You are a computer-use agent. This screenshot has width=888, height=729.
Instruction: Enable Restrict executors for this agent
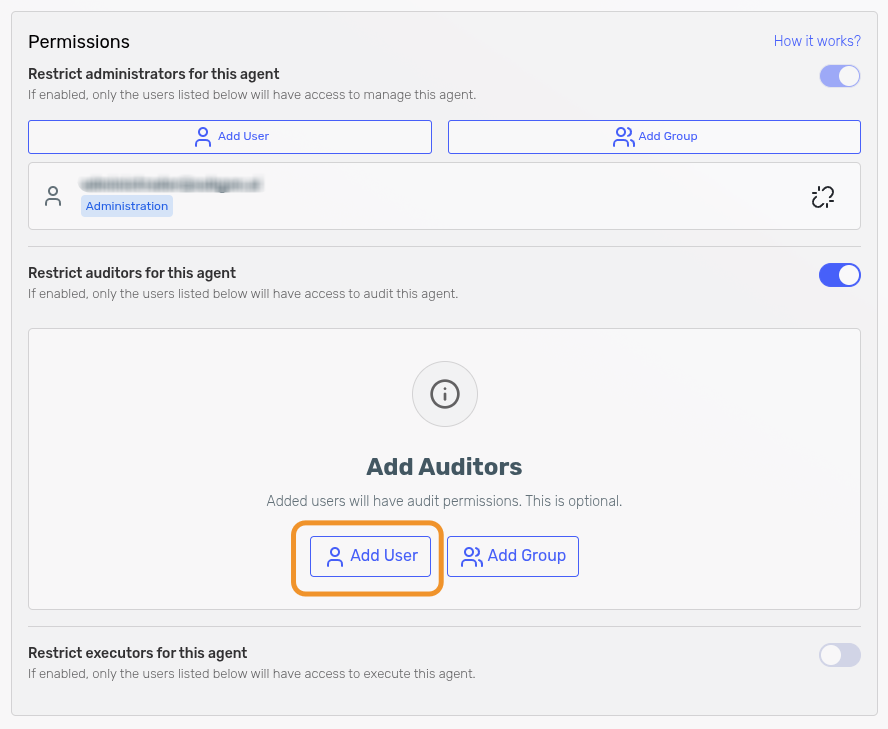click(x=839, y=655)
